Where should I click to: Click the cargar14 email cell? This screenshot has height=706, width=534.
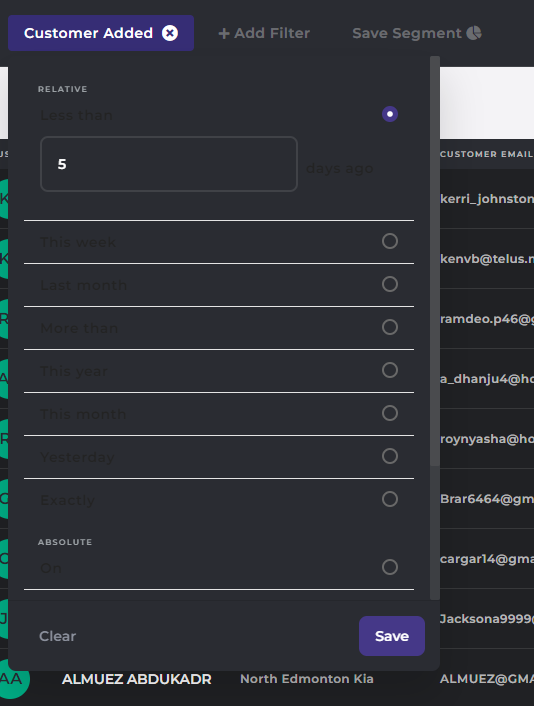pyautogui.click(x=487, y=559)
